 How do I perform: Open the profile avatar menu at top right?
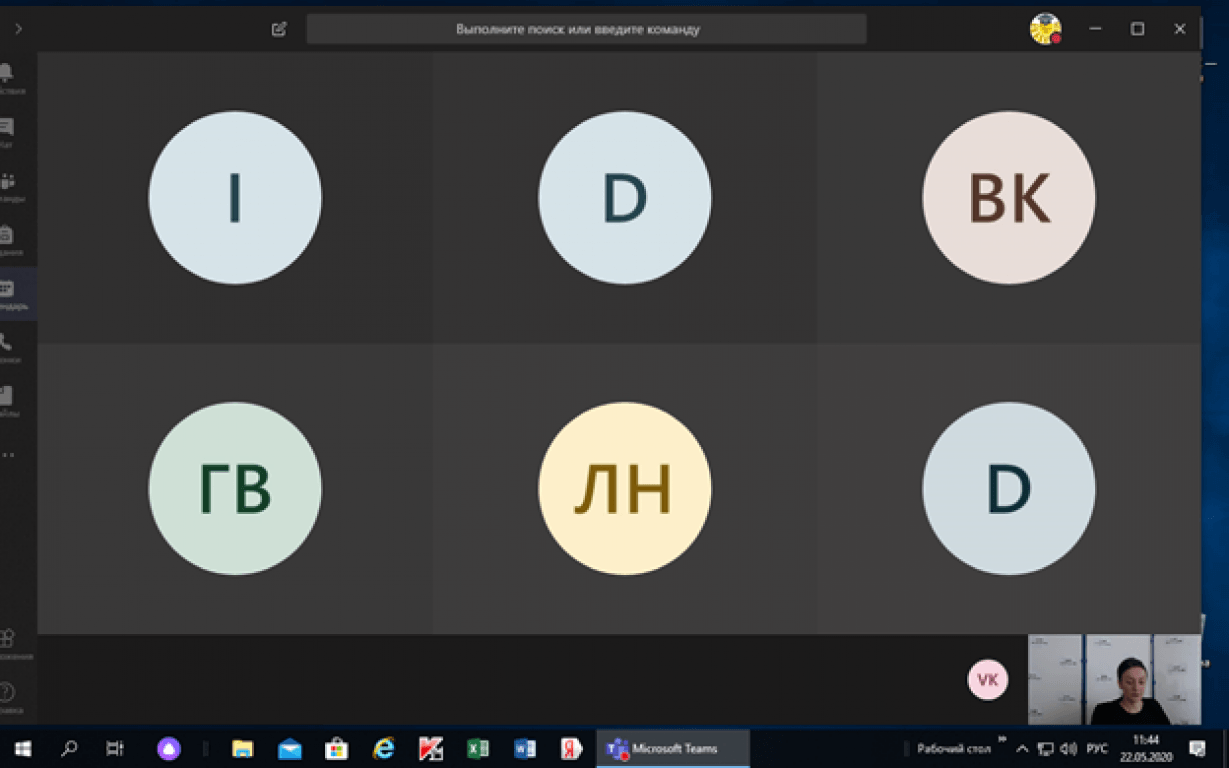pos(1045,29)
